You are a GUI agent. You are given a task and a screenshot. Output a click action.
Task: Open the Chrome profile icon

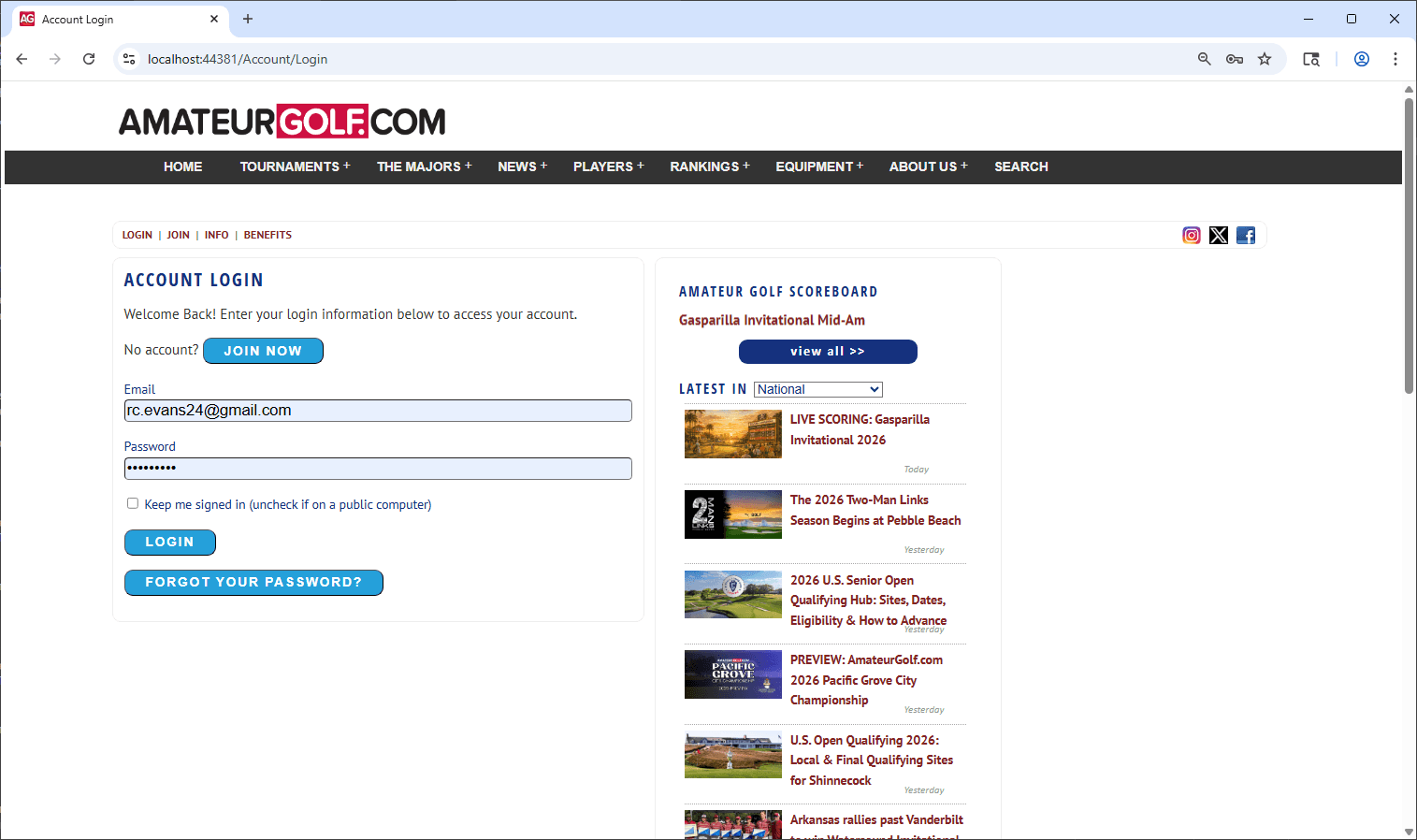pos(1361,59)
